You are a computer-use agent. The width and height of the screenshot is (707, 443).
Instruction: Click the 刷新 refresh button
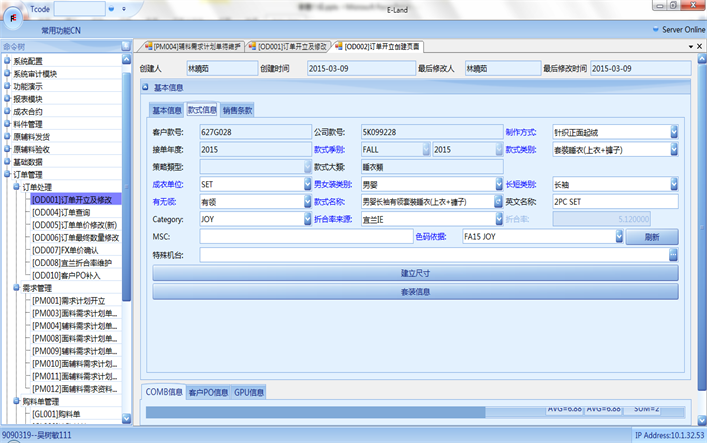[651, 237]
